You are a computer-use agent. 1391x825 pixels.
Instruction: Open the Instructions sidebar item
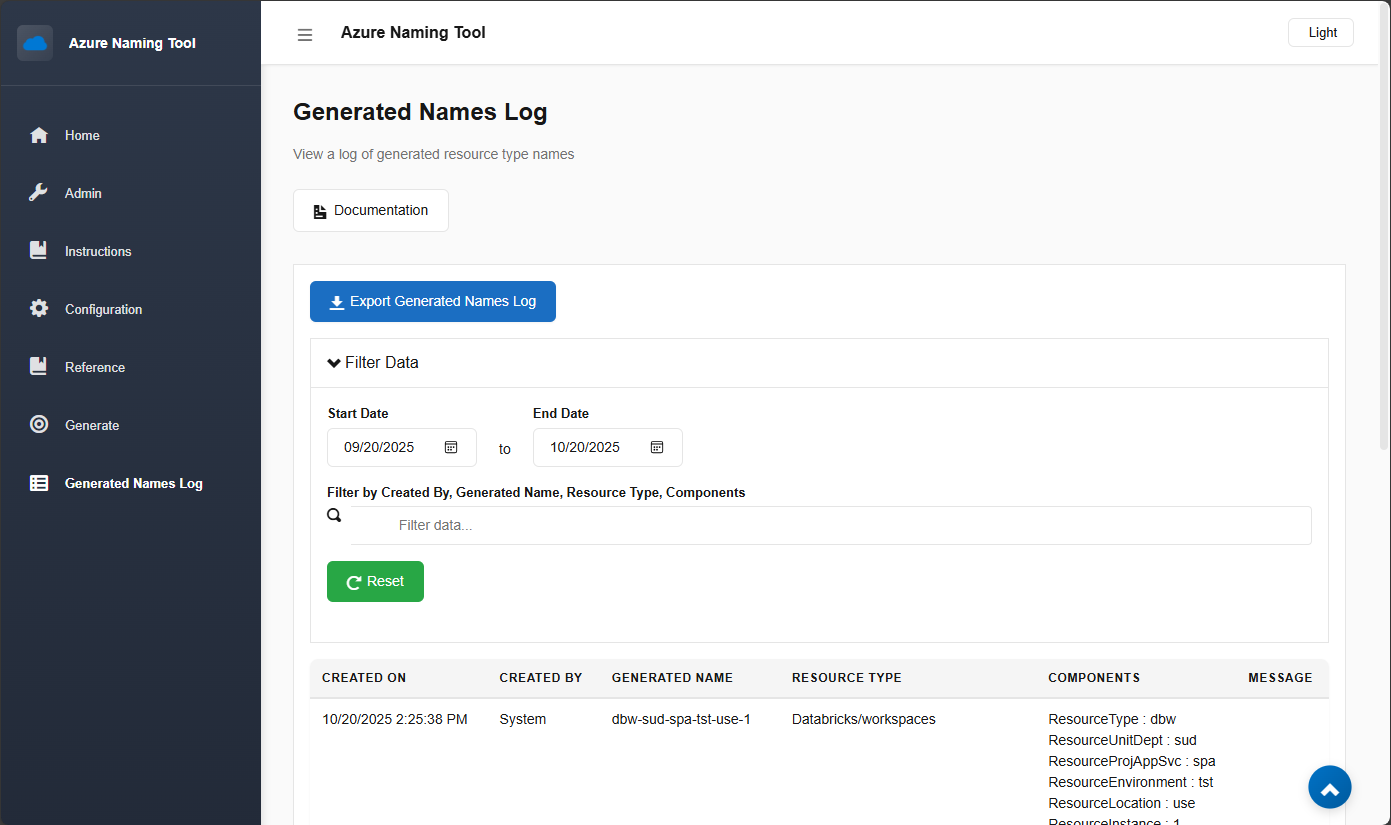tap(97, 251)
